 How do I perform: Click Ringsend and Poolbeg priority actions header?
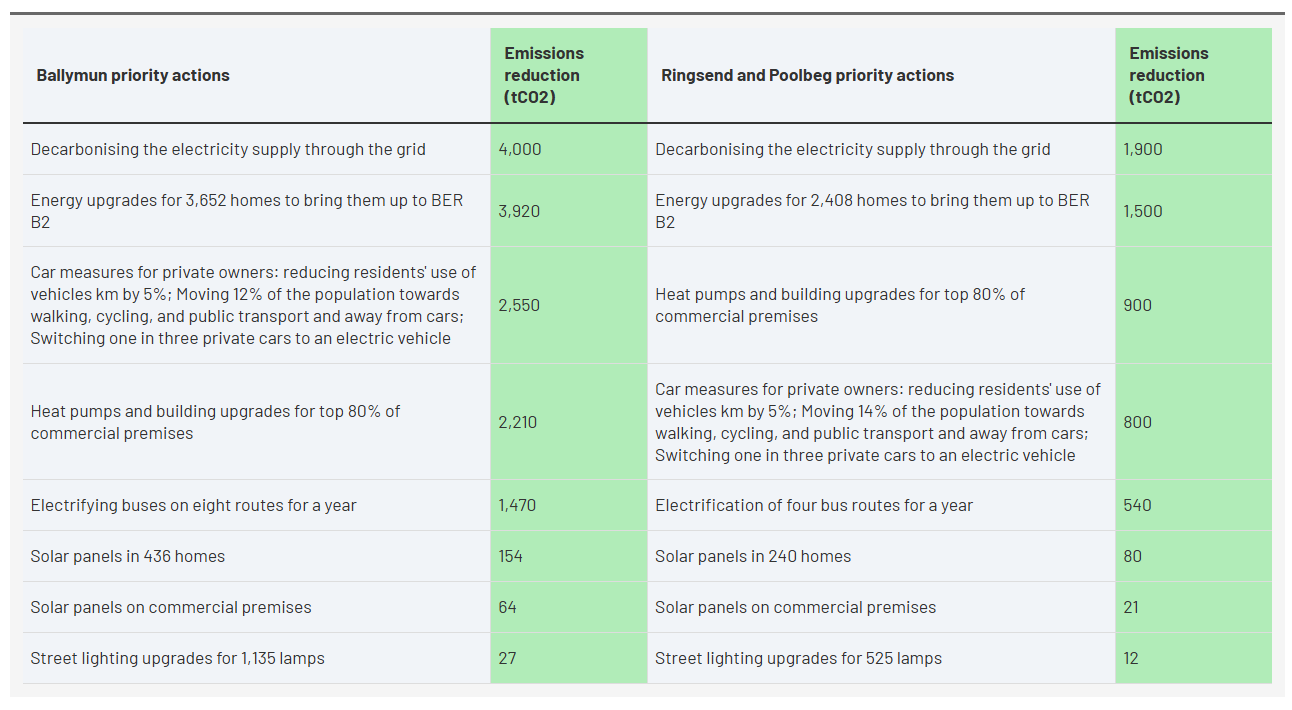coord(808,75)
